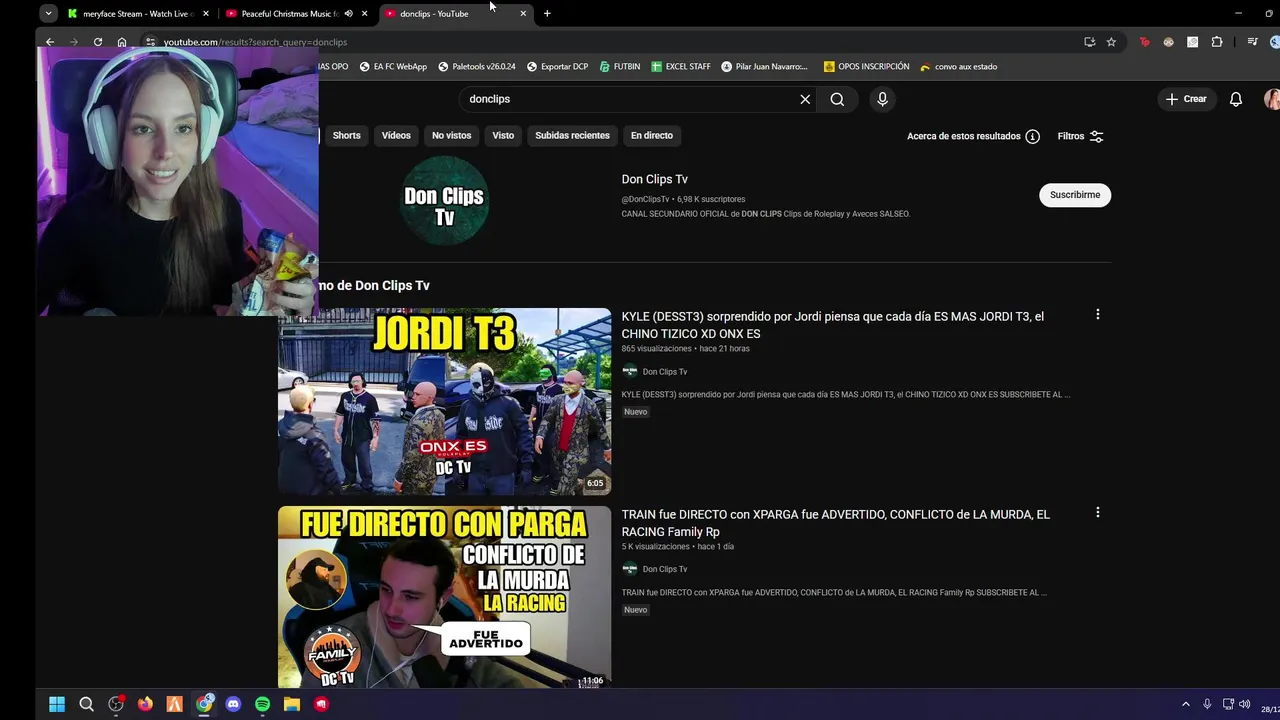Filter results by Shorts
1280x720 pixels.
(x=346, y=135)
